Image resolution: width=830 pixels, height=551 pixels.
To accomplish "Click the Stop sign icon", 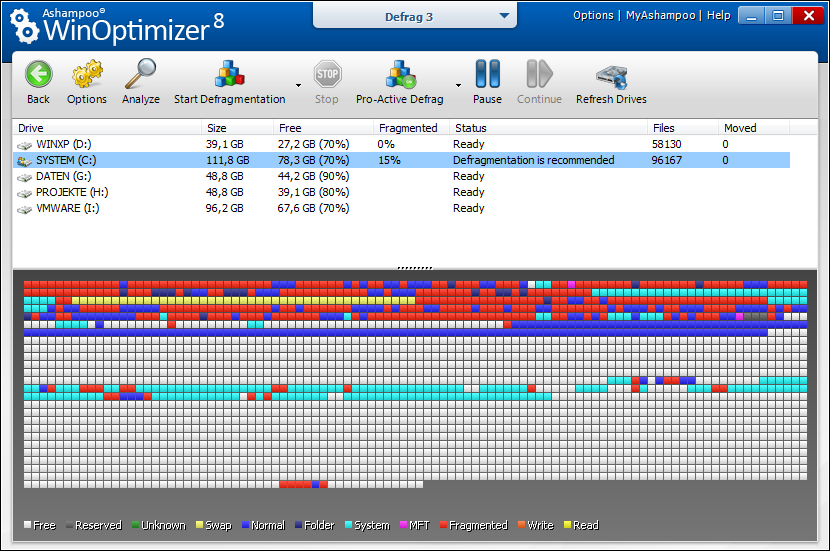I will (327, 74).
